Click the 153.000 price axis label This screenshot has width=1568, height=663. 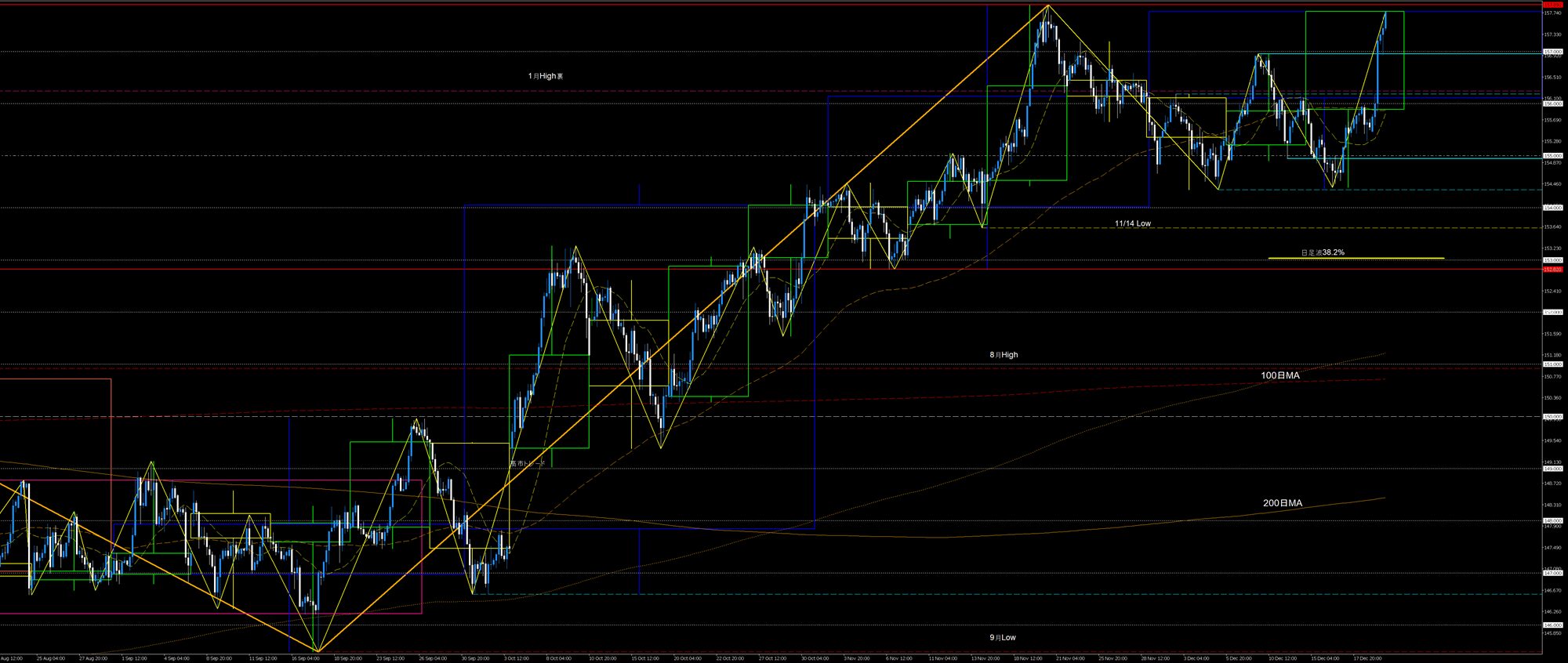coord(1552,260)
